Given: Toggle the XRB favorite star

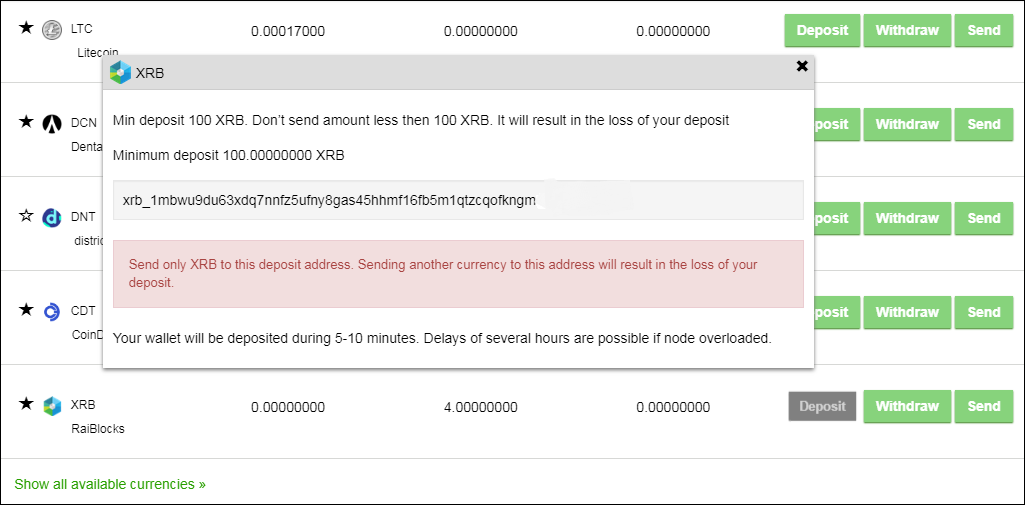Looking at the screenshot, I should pos(26,404).
